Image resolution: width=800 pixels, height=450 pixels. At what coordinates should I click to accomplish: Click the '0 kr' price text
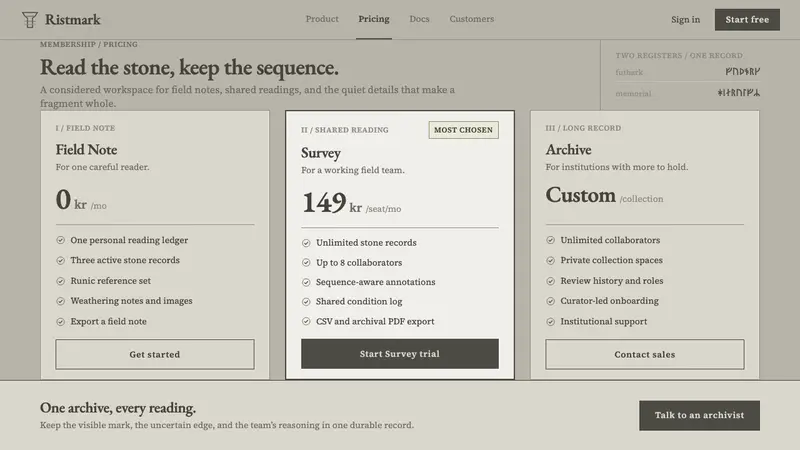point(71,199)
